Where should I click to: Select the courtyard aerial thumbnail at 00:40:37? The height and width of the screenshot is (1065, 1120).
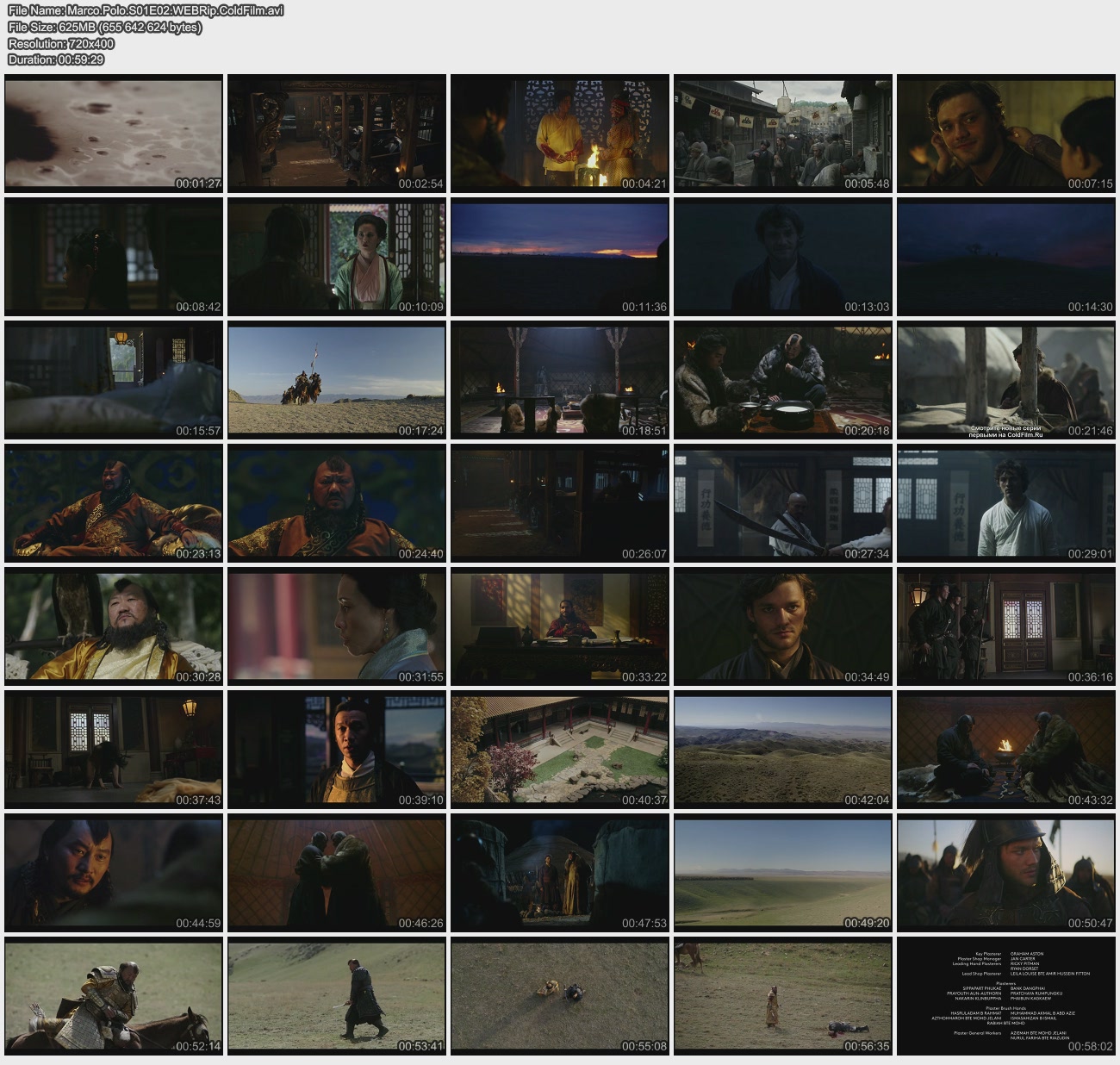(559, 750)
